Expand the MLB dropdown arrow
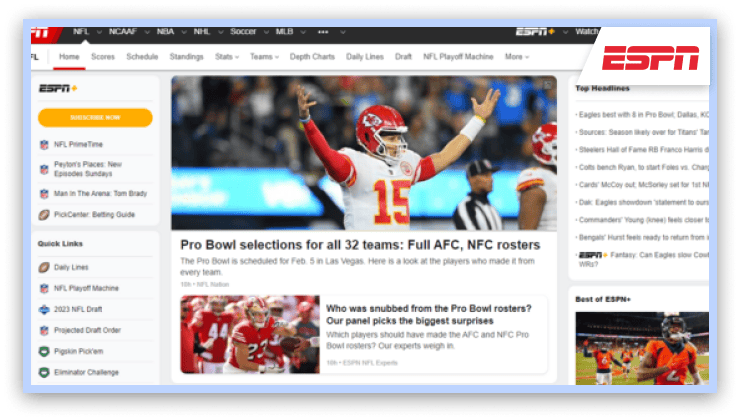The width and height of the screenshot is (740, 420). (x=303, y=32)
